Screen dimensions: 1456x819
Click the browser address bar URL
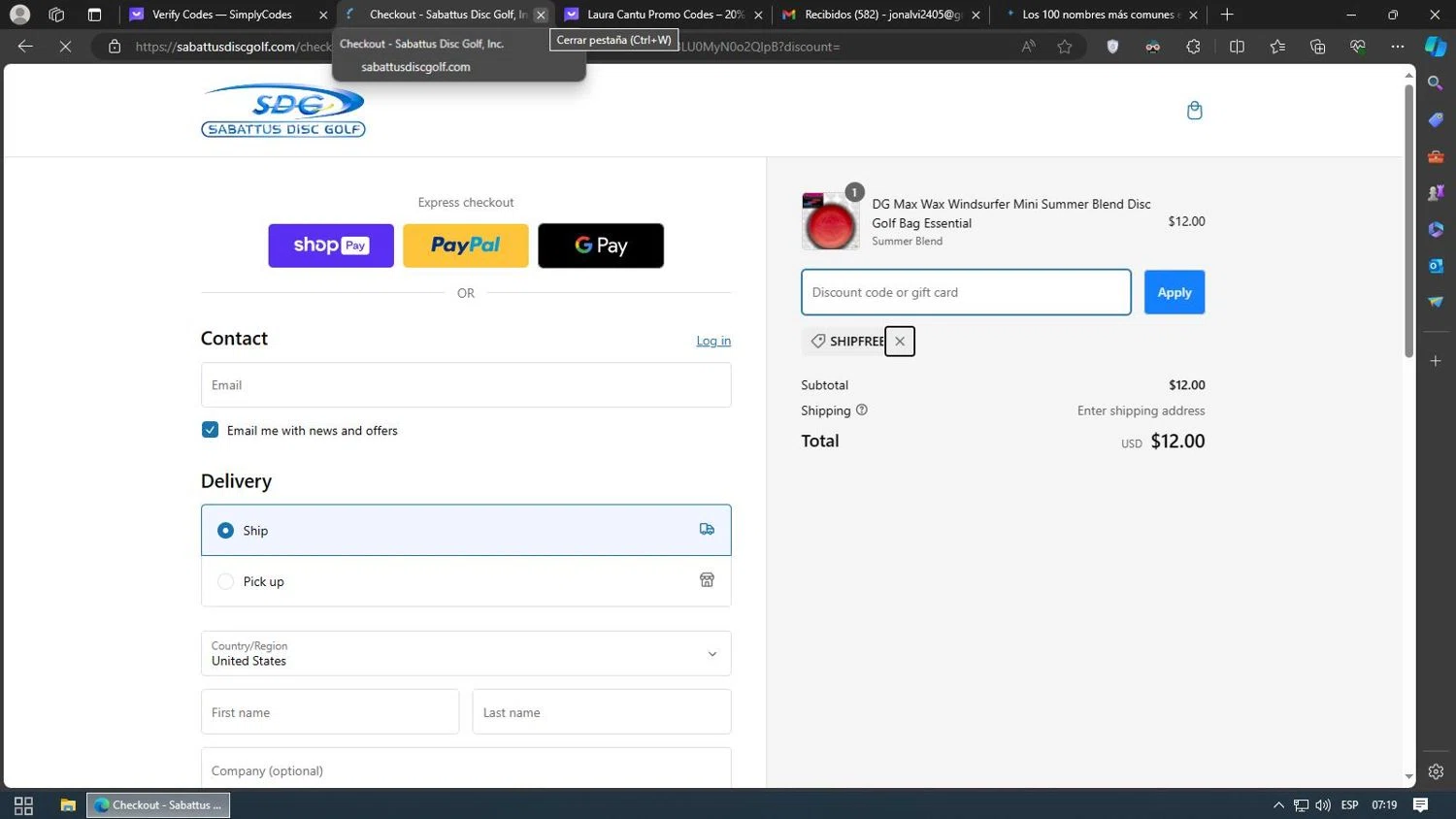point(485,47)
